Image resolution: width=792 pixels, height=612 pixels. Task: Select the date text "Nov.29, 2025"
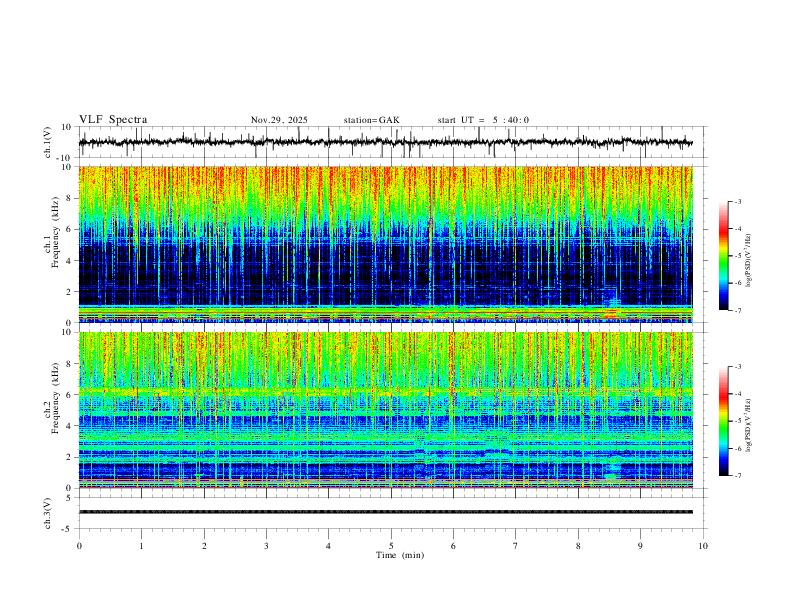[279, 120]
